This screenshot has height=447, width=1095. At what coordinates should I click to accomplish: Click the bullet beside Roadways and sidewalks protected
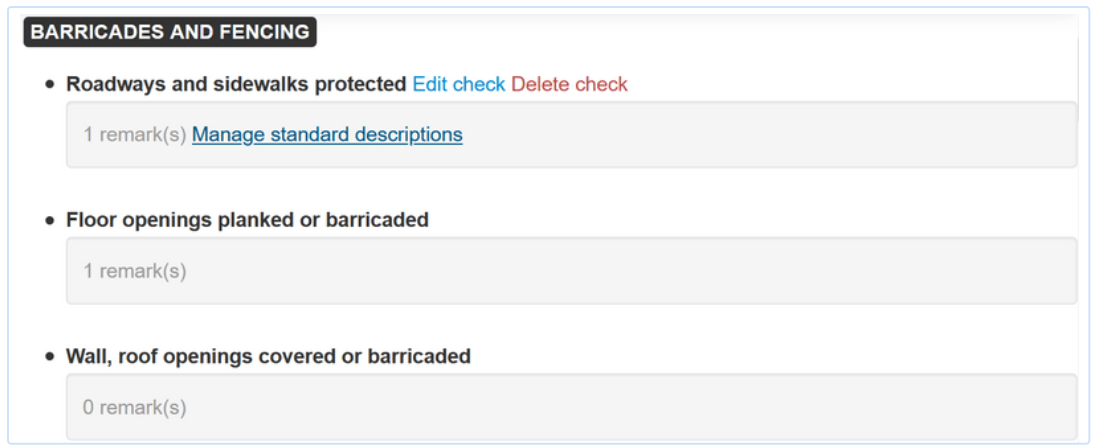[x=50, y=85]
